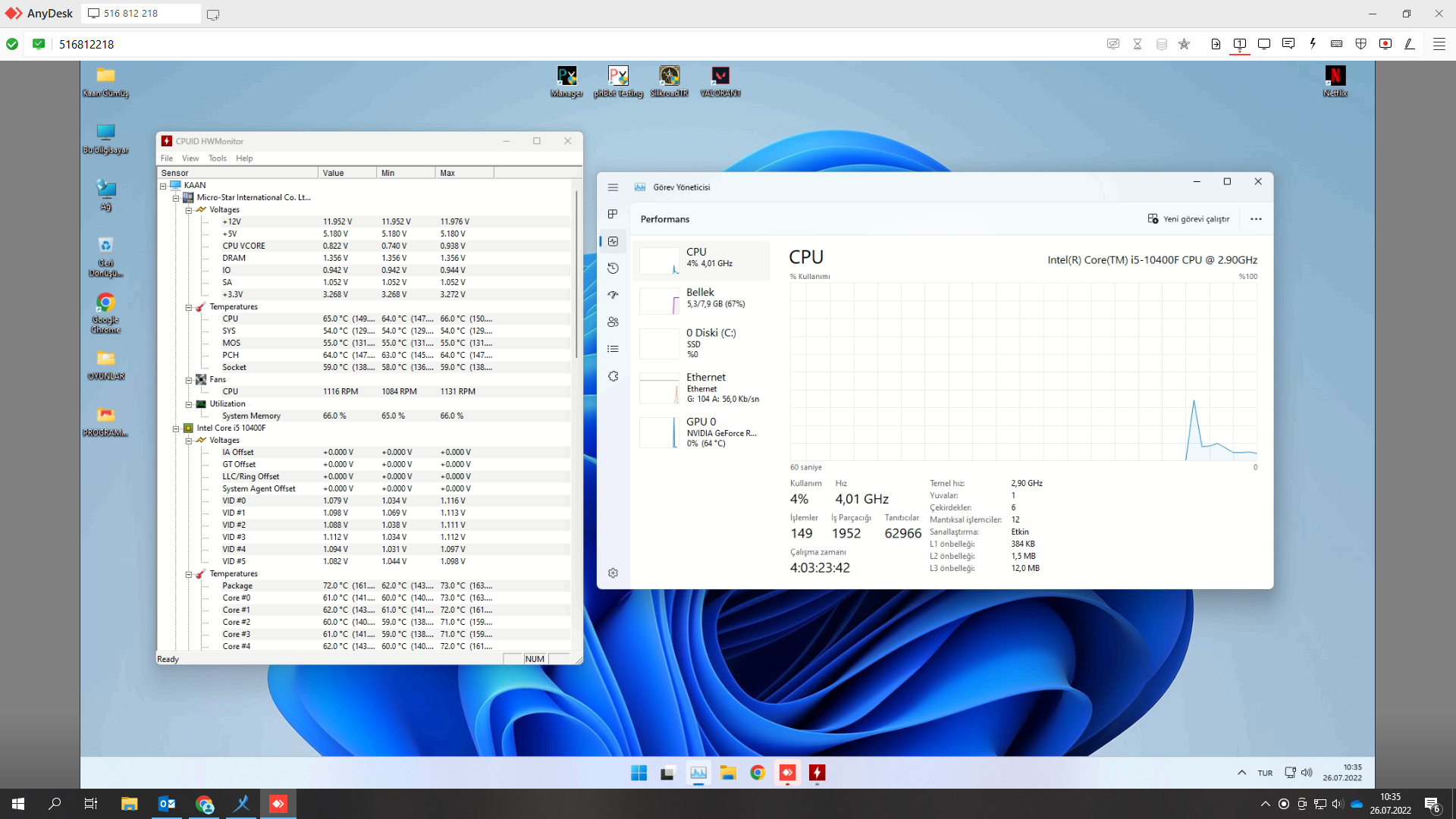Select Task Manager Performance sidebar icon
Image resolution: width=1456 pixels, height=819 pixels.
pos(613,241)
